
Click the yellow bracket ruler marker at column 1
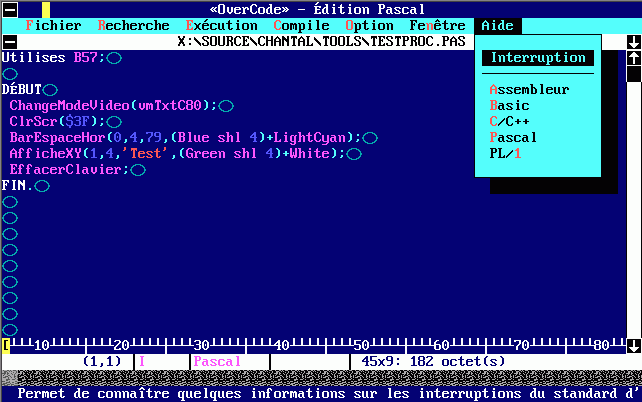click(x=6, y=346)
